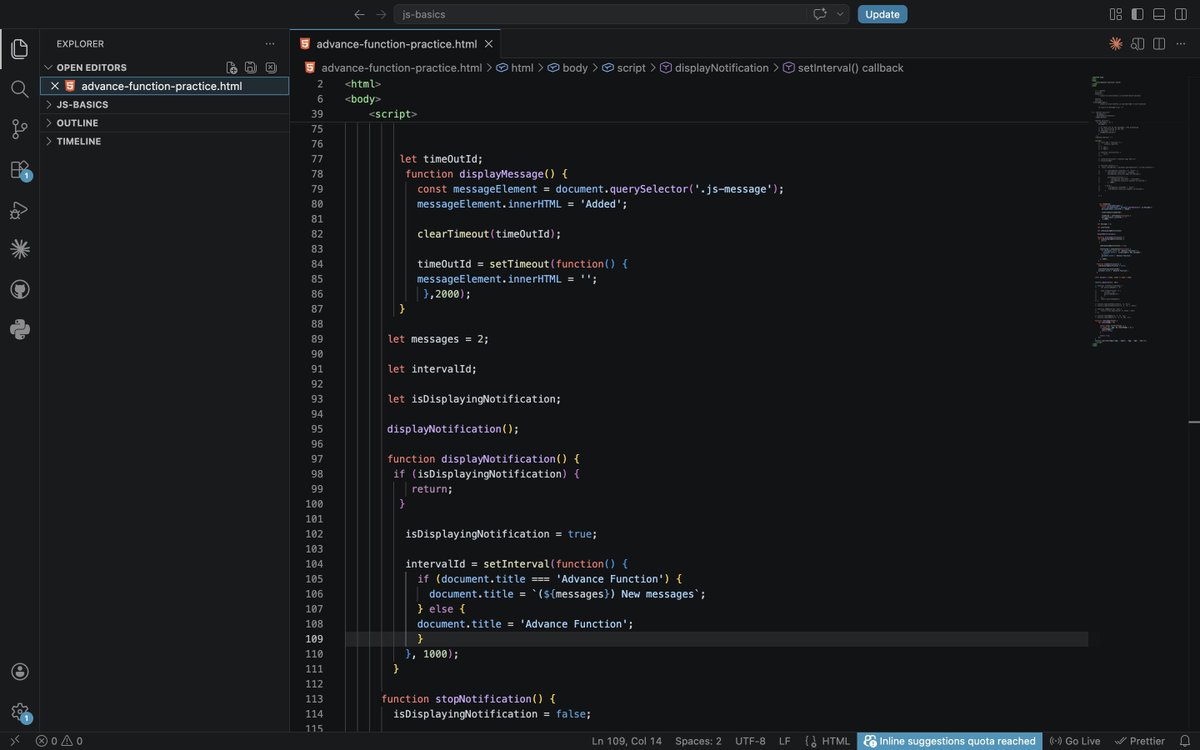Open the Run and Debug view
This screenshot has height=750, width=1200.
pos(19,210)
